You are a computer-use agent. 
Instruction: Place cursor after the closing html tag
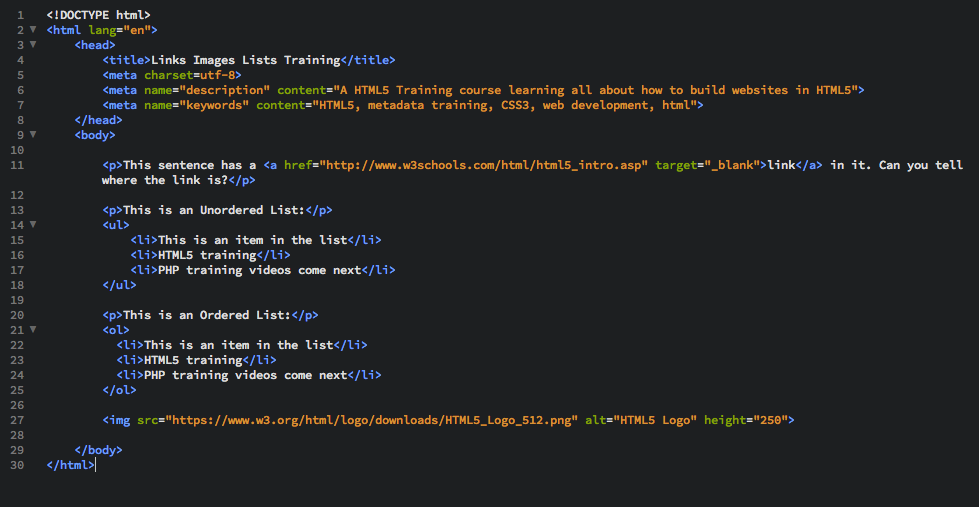pos(95,466)
